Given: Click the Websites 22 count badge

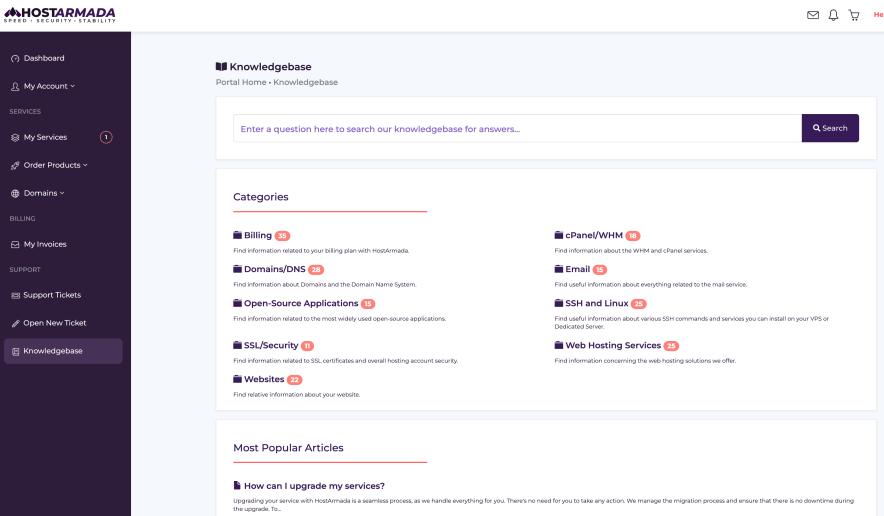Looking at the screenshot, I should click(x=295, y=380).
